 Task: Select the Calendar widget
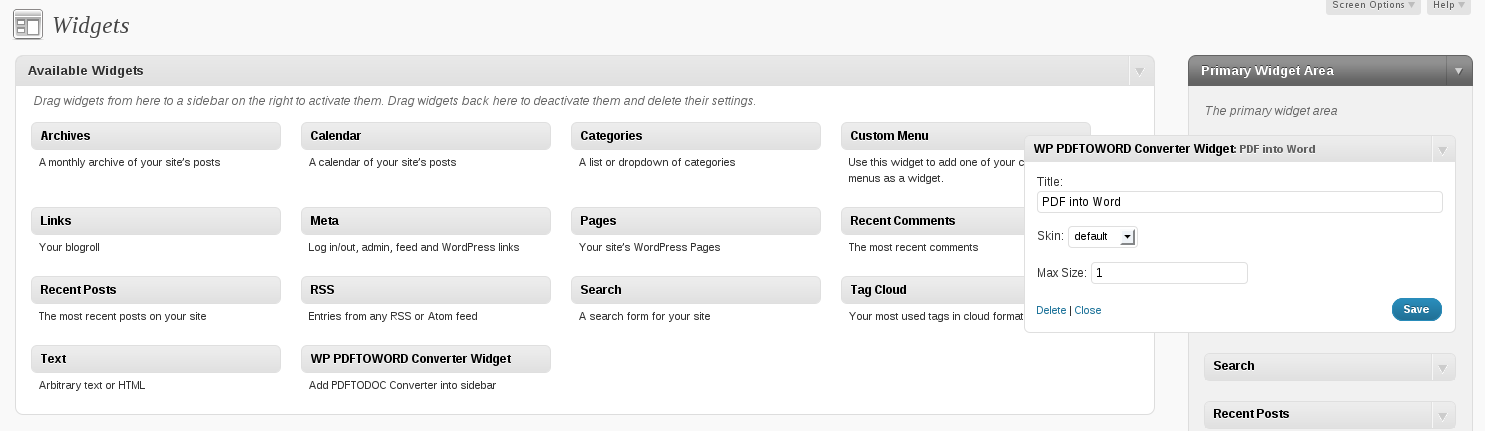tap(426, 136)
